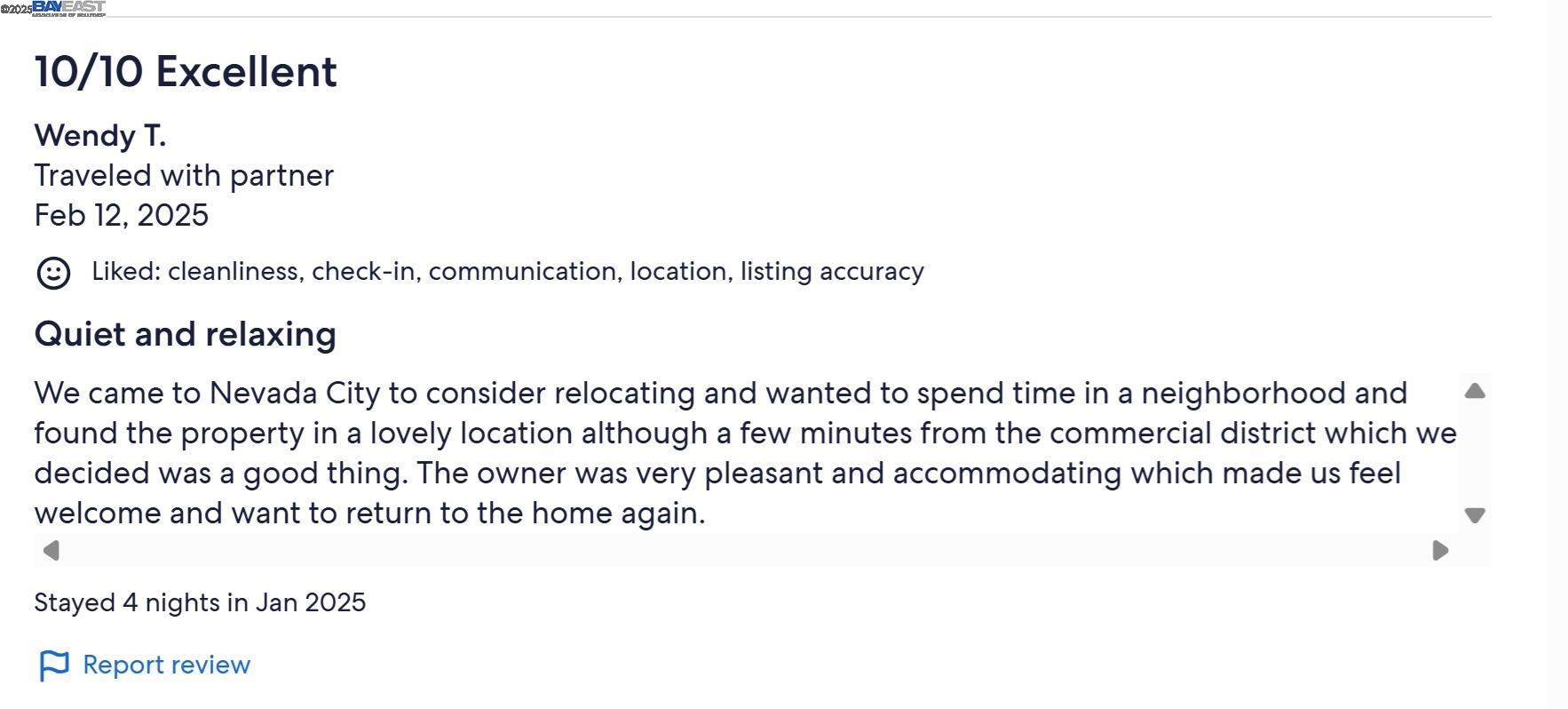Click the Liked categories text line
This screenshot has width=1568, height=709.
pos(508,272)
